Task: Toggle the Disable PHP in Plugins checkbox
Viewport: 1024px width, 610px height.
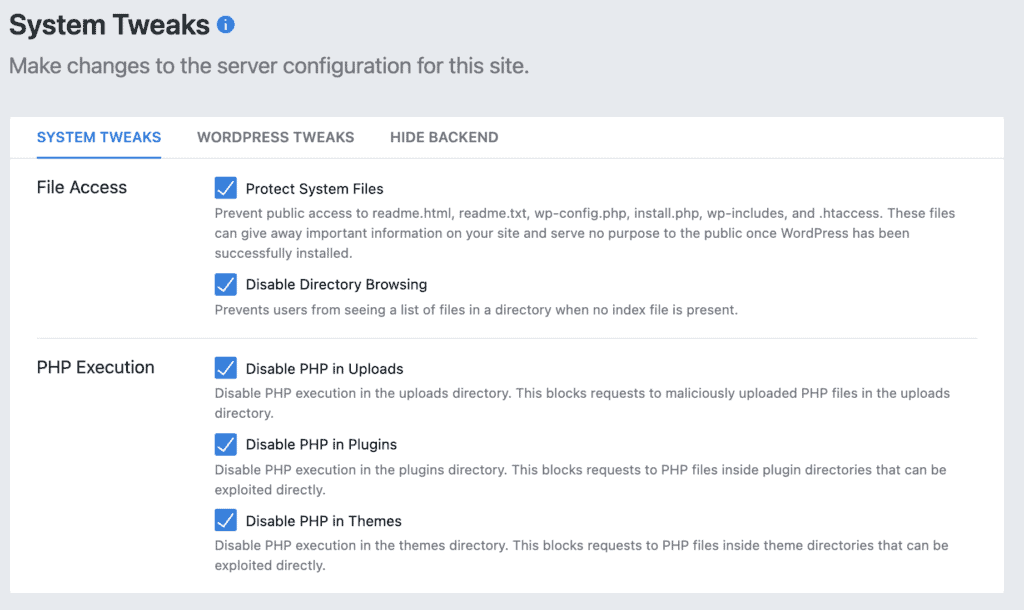Action: coord(226,444)
